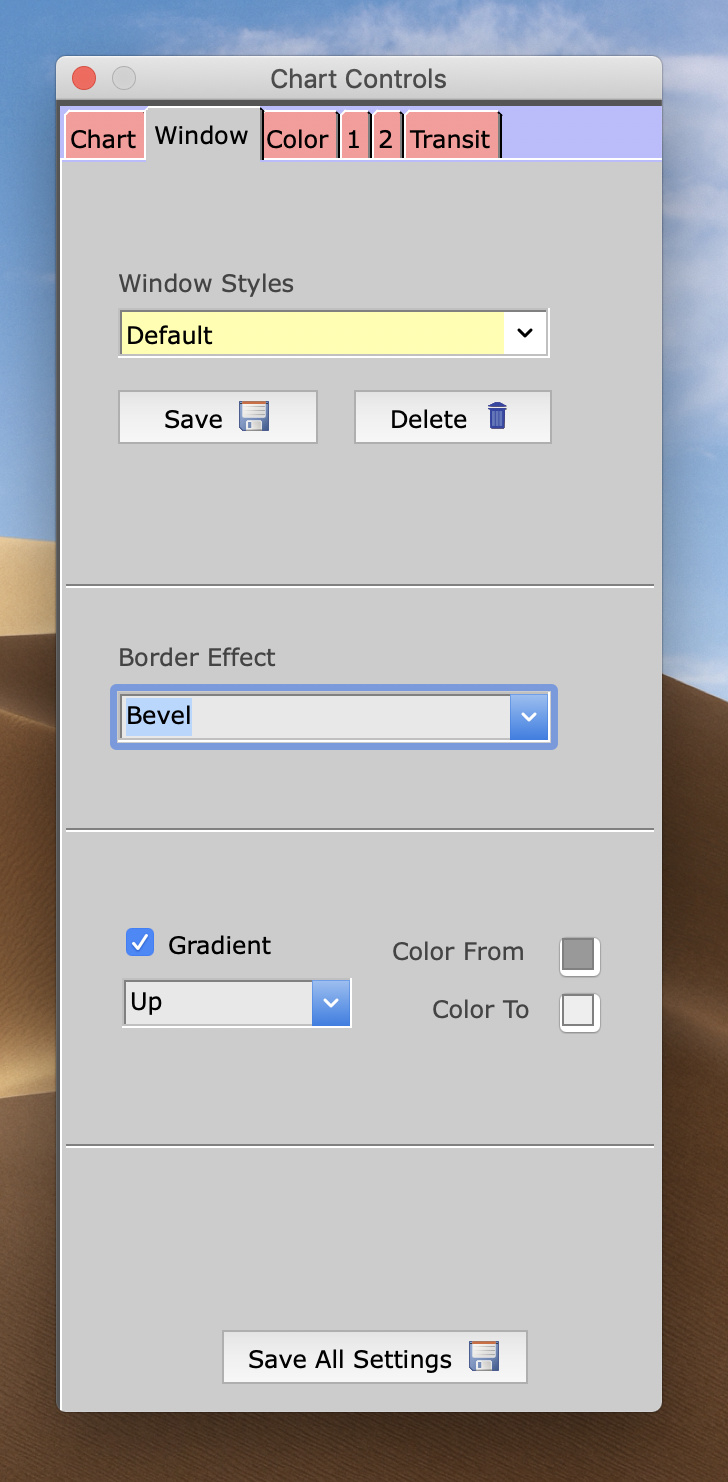Image resolution: width=728 pixels, height=1482 pixels.
Task: Click the trash can icon on Delete
Action: pyautogui.click(x=497, y=416)
